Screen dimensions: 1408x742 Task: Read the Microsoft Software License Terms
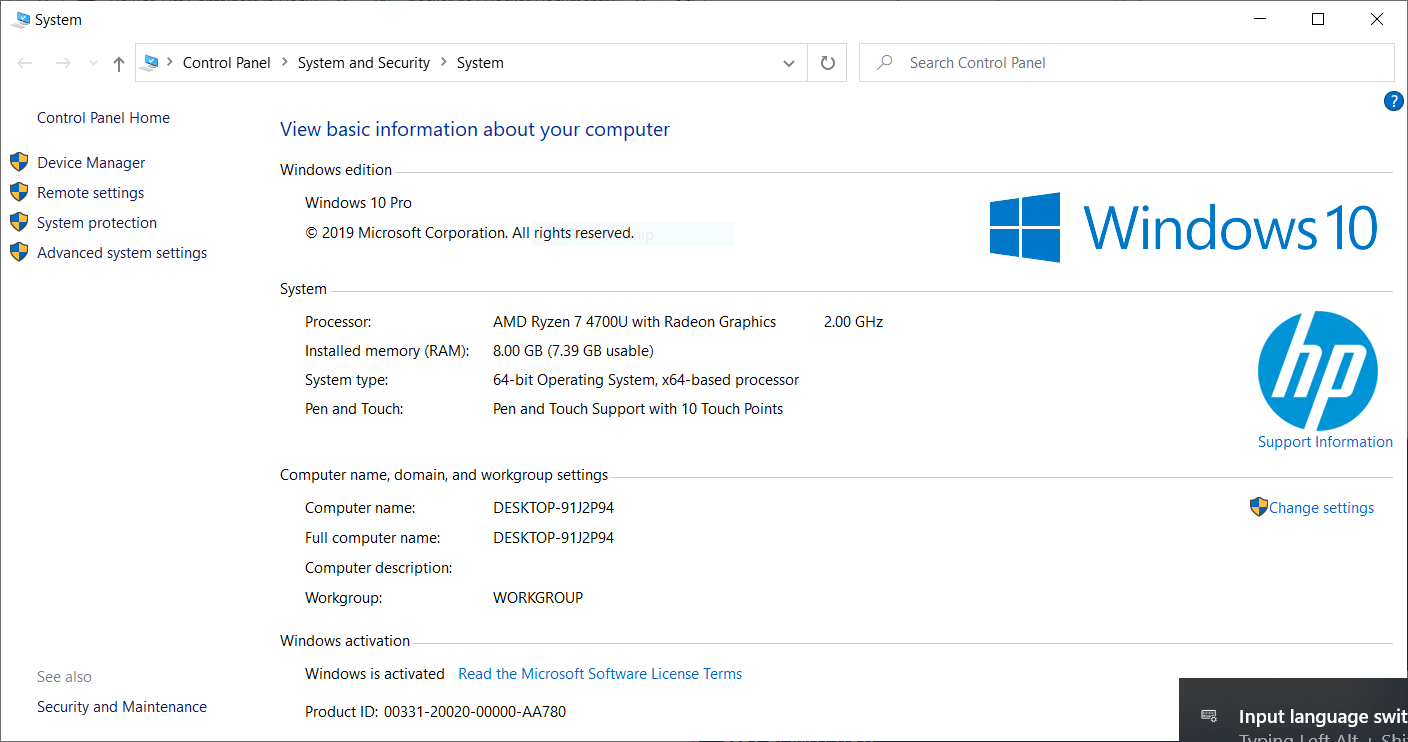coord(600,673)
